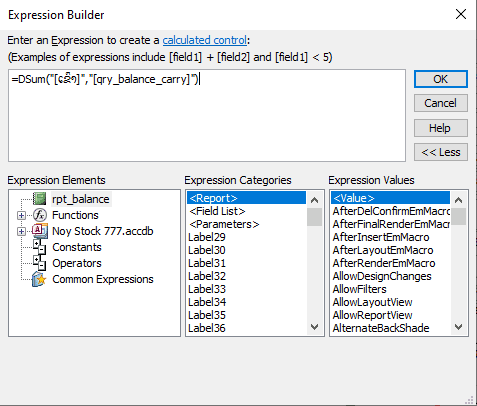Click inside the DSum expression text box
The width and height of the screenshot is (477, 406).
click(207, 115)
